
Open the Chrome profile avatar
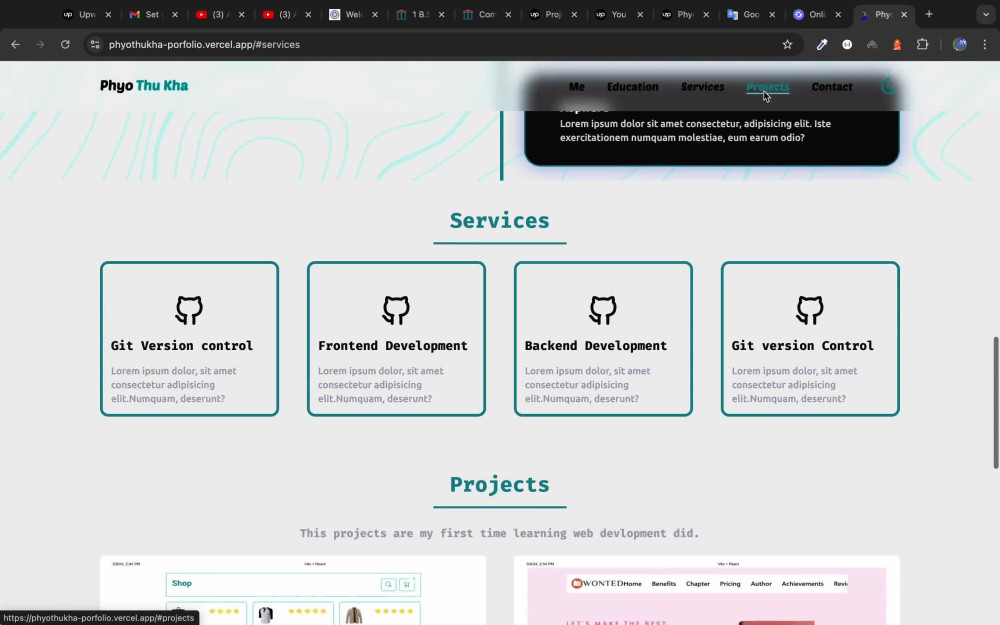(959, 45)
